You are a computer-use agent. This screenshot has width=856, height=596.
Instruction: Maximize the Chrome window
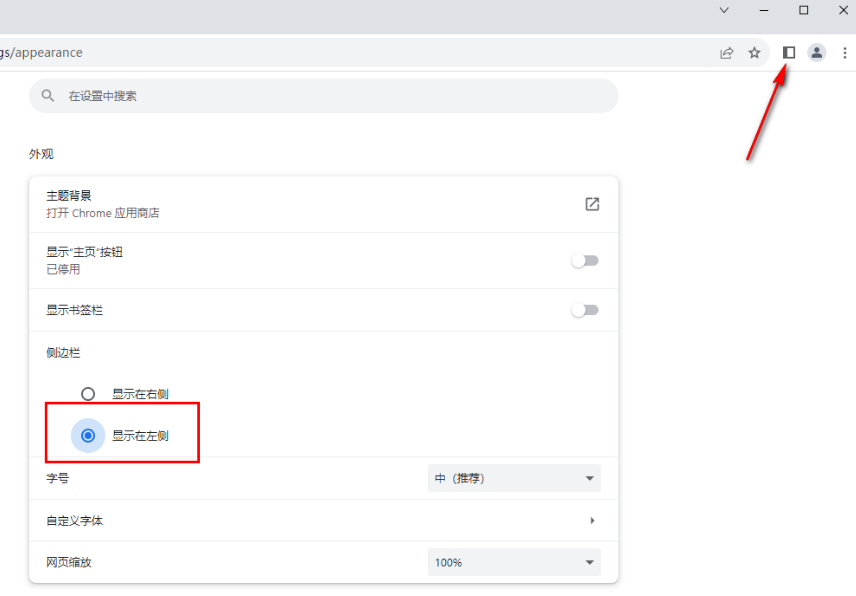804,10
